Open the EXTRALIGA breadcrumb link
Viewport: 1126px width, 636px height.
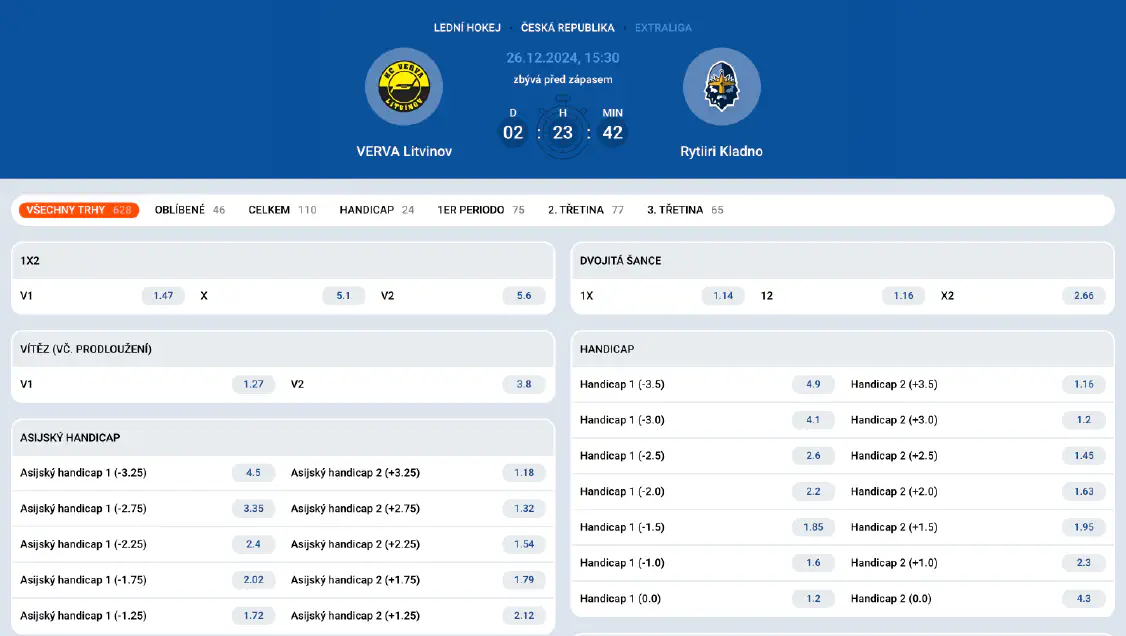pyautogui.click(x=663, y=27)
